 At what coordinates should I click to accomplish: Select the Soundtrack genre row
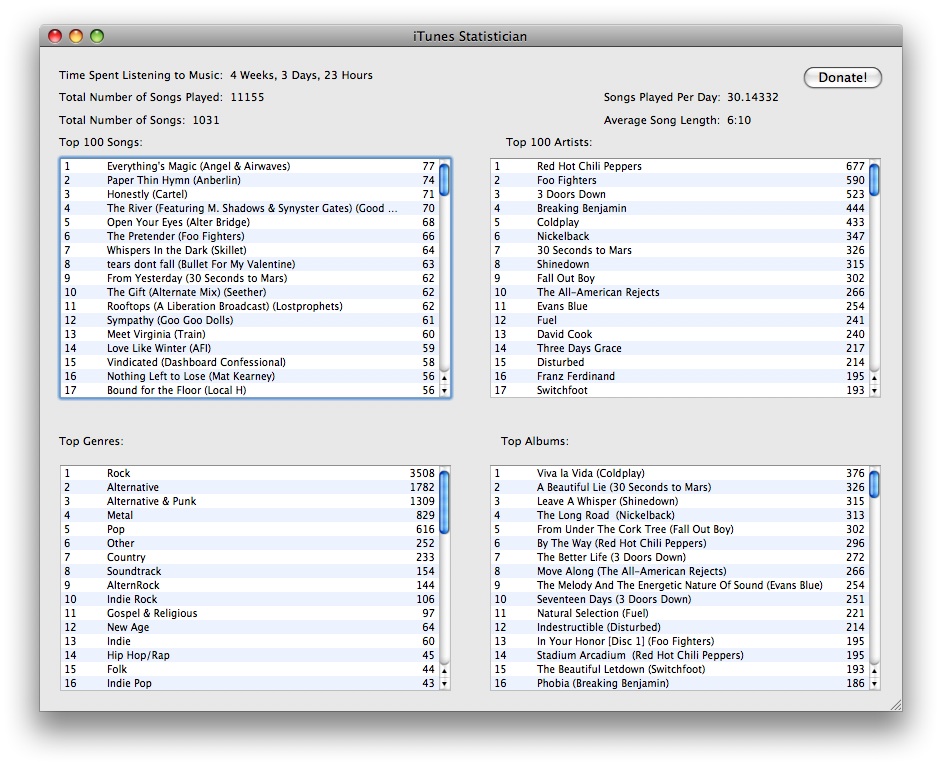(x=249, y=571)
